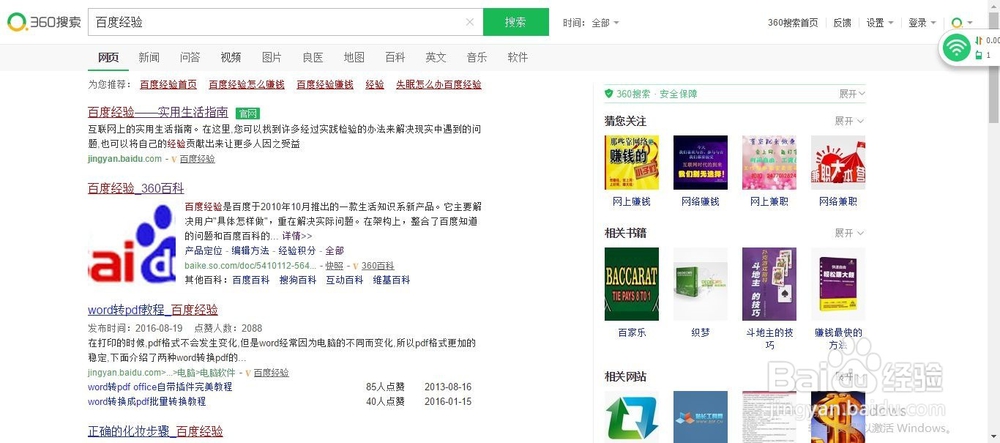Click the 快照 link under the 360百科 result
Viewport: 1000px width, 443px height.
tap(335, 266)
